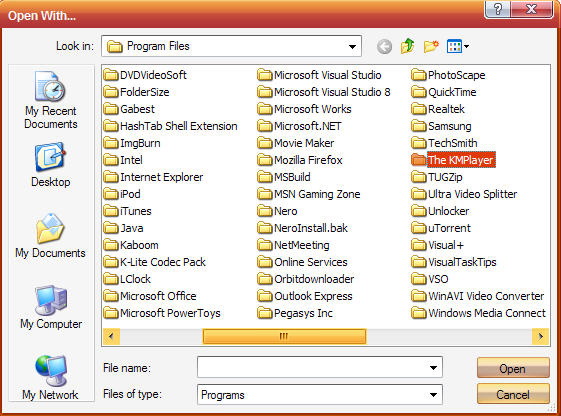Click the Orbitdownloader folder name

314,279
